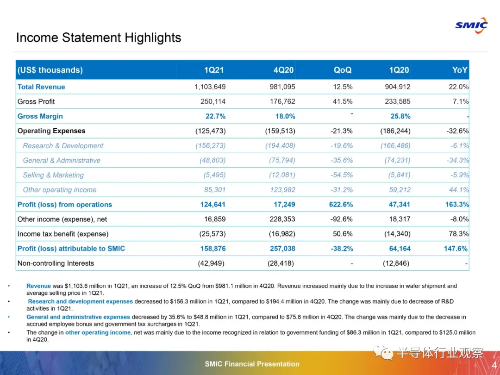500x375 pixels.
Task: Select the gross margin '22.7%' cell
Action: tap(215, 116)
